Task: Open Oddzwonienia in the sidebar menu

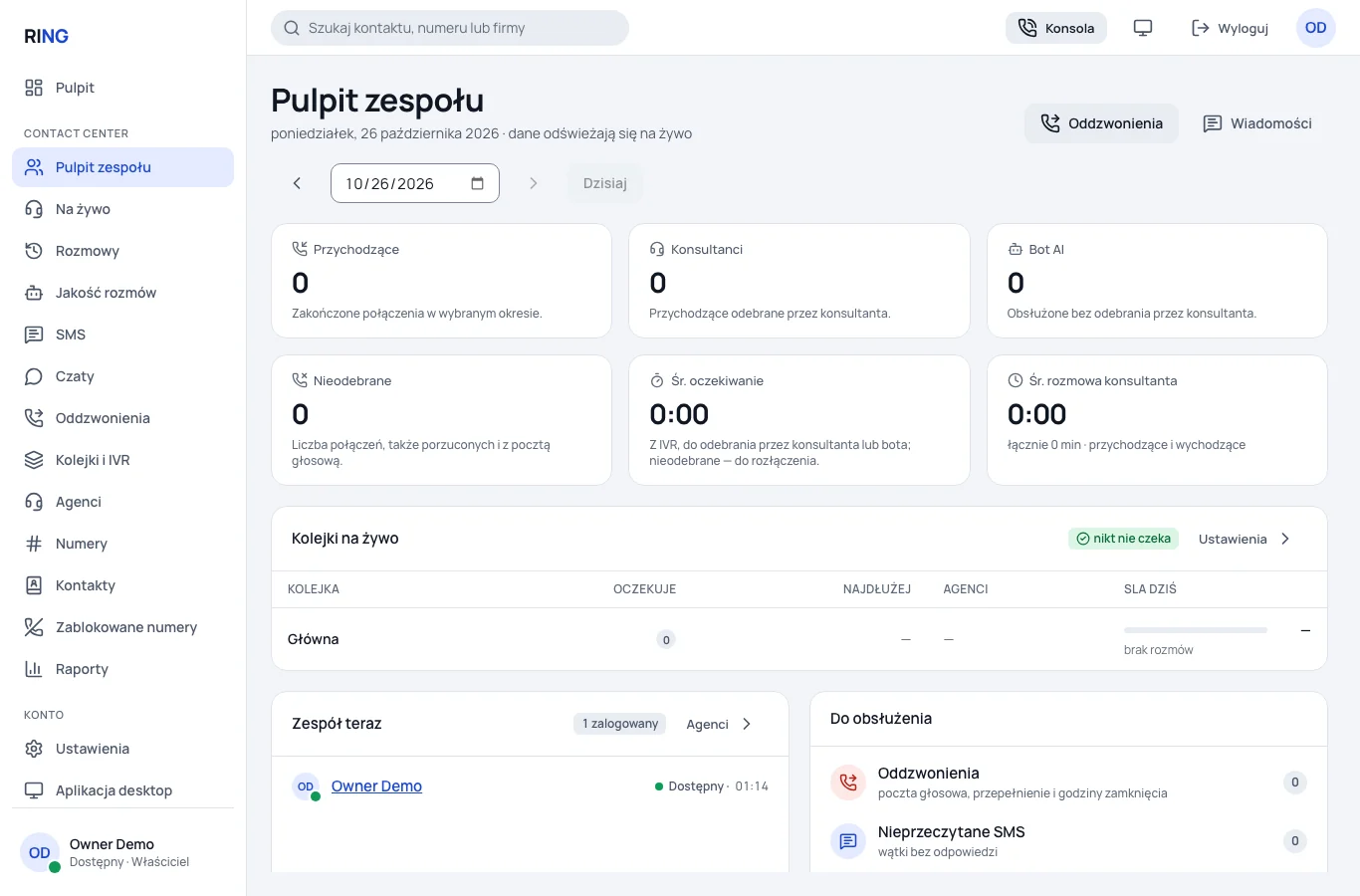Action: (x=122, y=418)
